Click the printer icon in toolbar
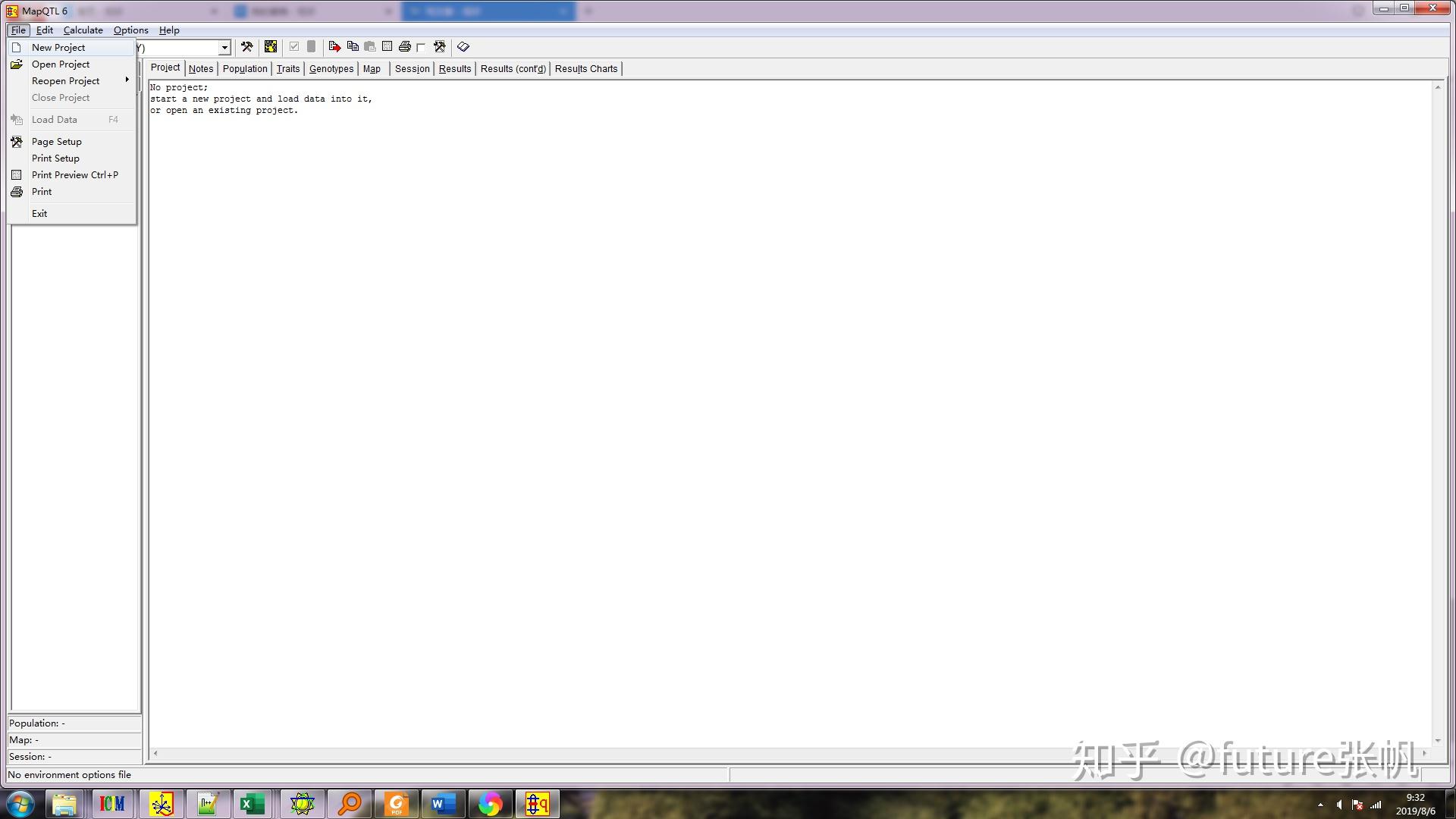This screenshot has height=819, width=1456. [405, 47]
